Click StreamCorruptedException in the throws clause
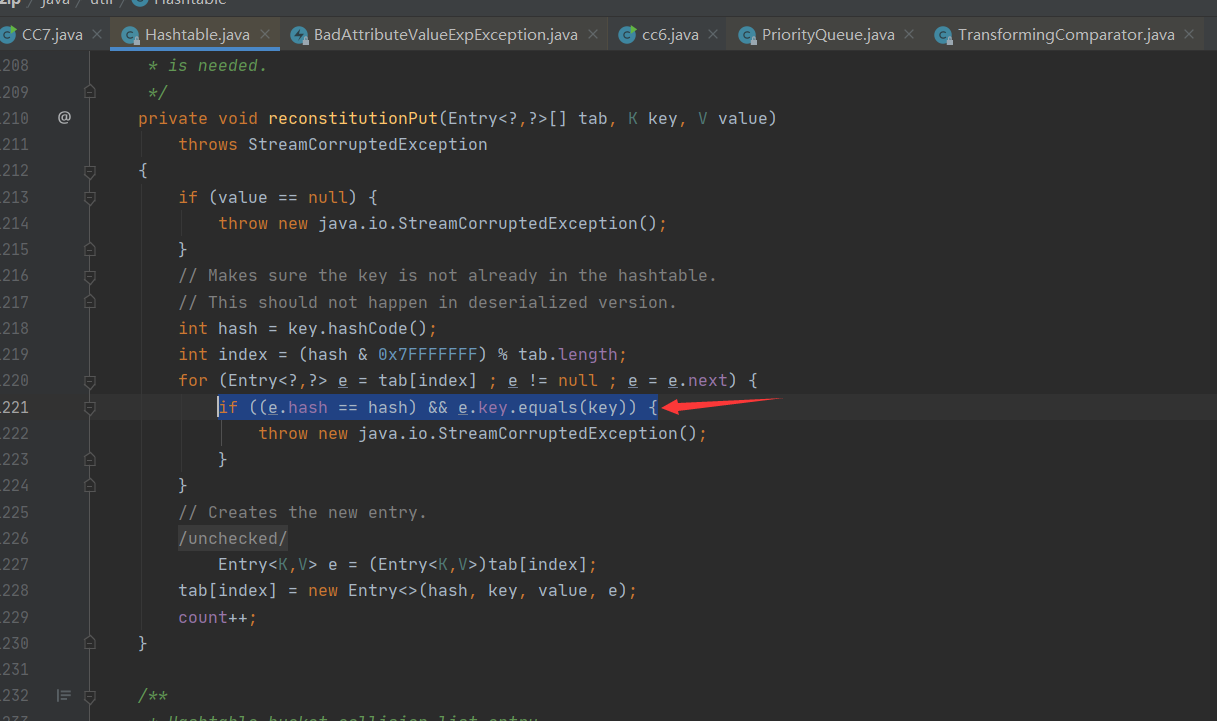1217x721 pixels. (367, 144)
